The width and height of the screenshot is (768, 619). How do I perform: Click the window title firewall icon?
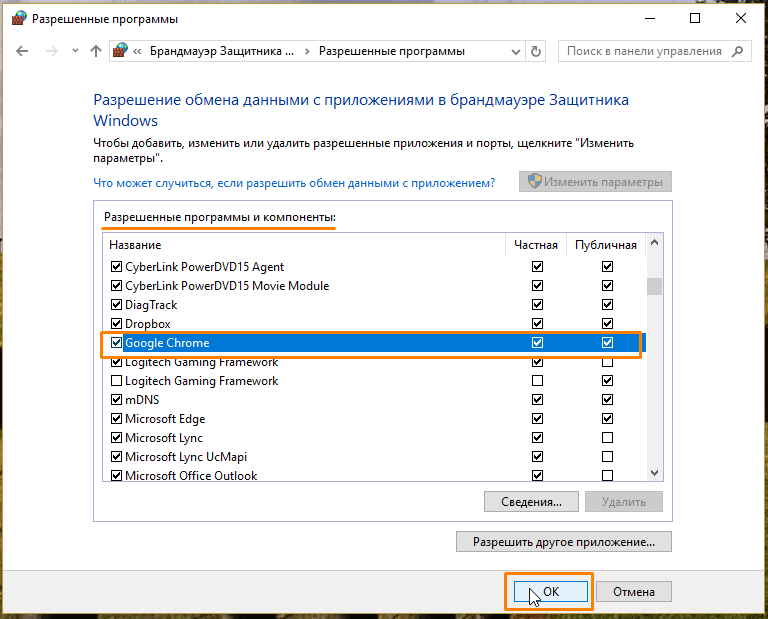tap(19, 19)
